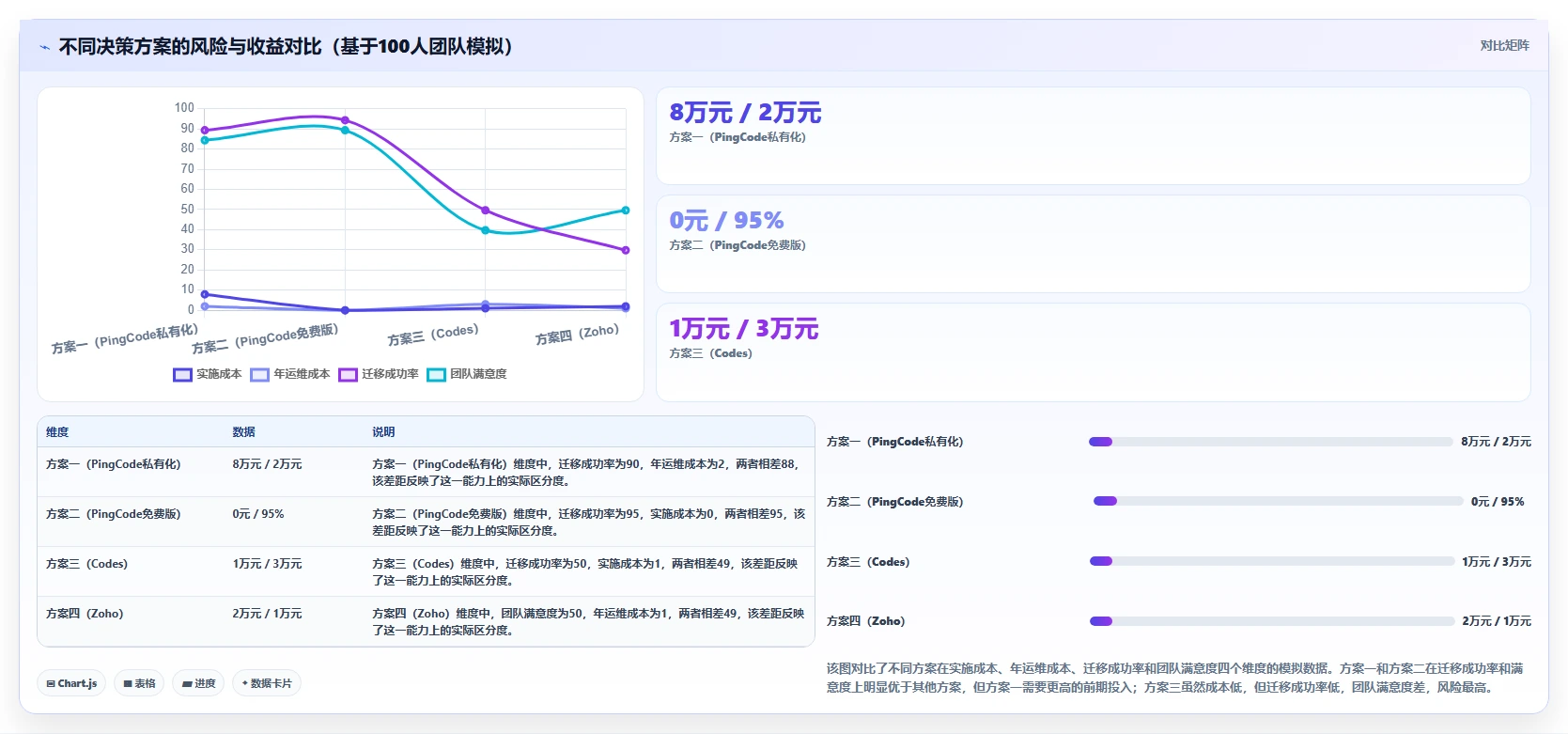Click the 方案三（Codes）x-axis label
The width and height of the screenshot is (1568, 734).
pos(433,335)
